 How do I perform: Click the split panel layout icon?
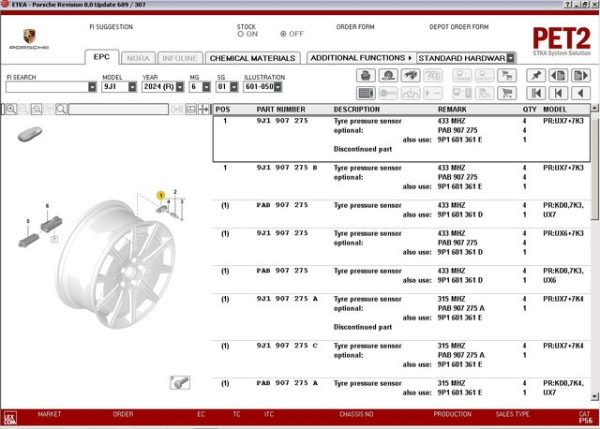(191, 109)
